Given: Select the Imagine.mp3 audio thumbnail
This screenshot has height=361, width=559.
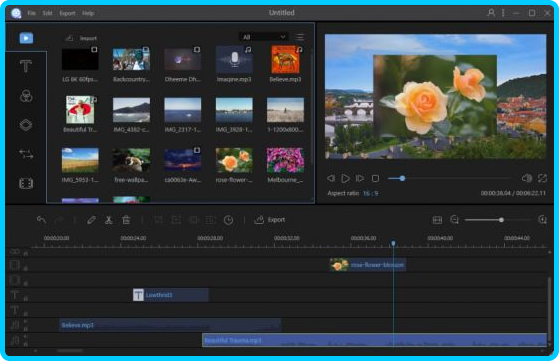Looking at the screenshot, I should click(234, 60).
